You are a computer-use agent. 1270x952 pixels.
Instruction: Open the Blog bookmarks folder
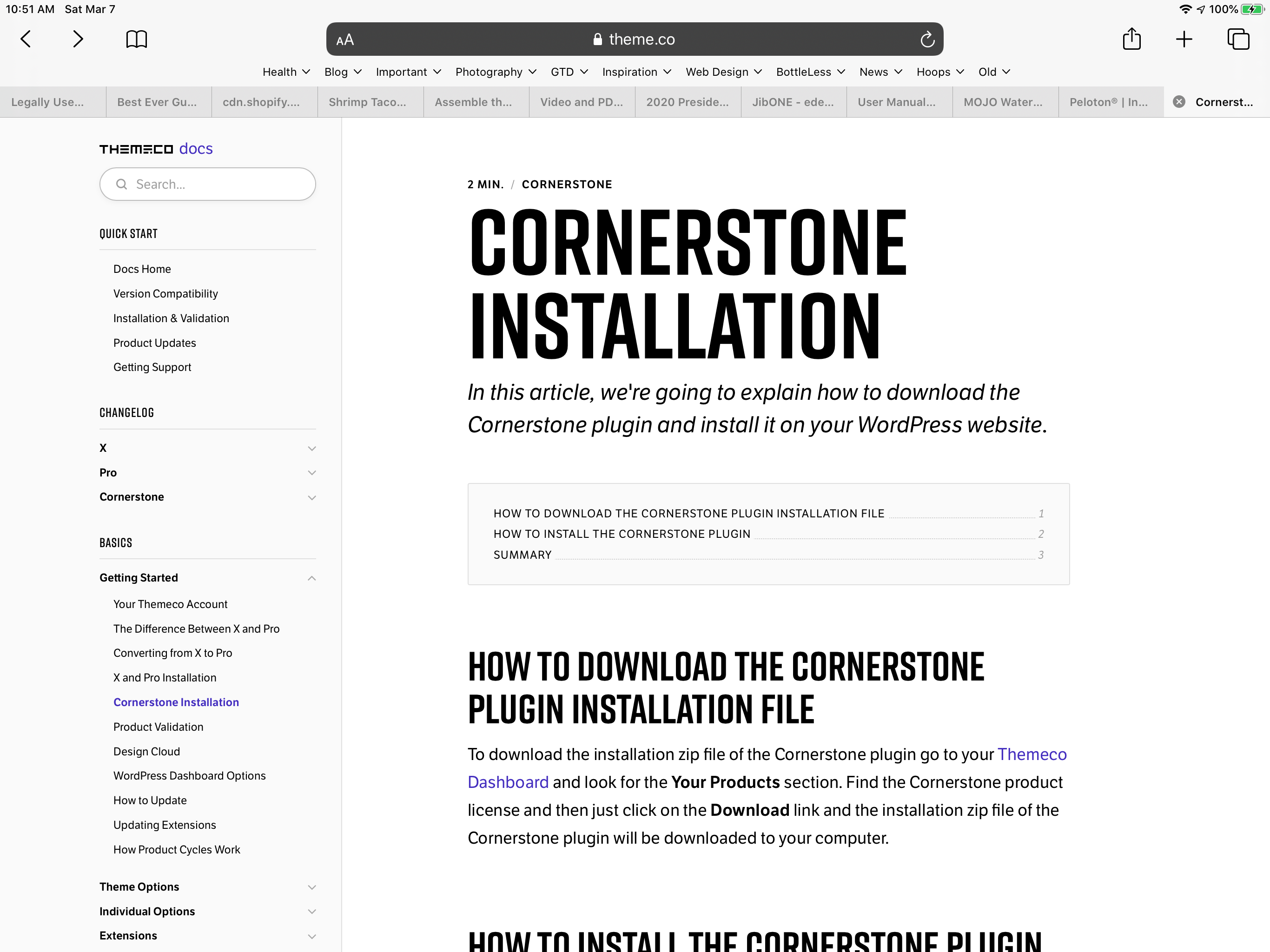coord(343,72)
